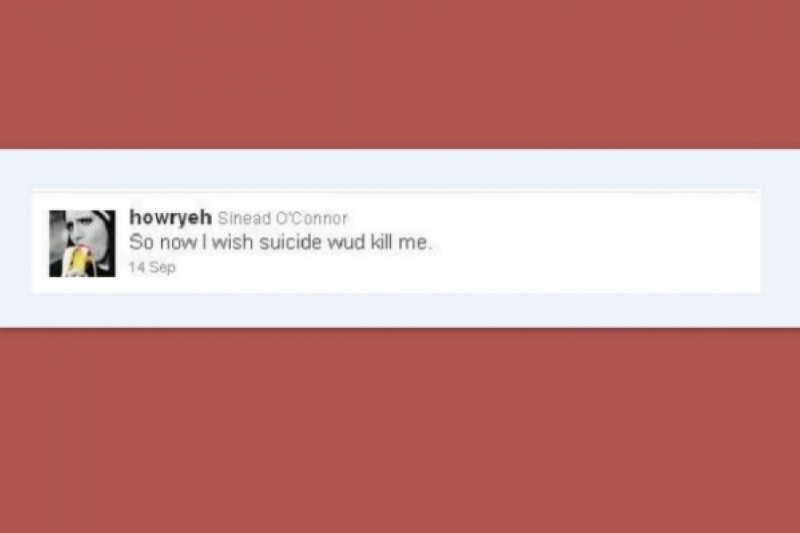The image size is (800, 533).
Task: Click the word 'wish' in the tweet
Action: 233,242
